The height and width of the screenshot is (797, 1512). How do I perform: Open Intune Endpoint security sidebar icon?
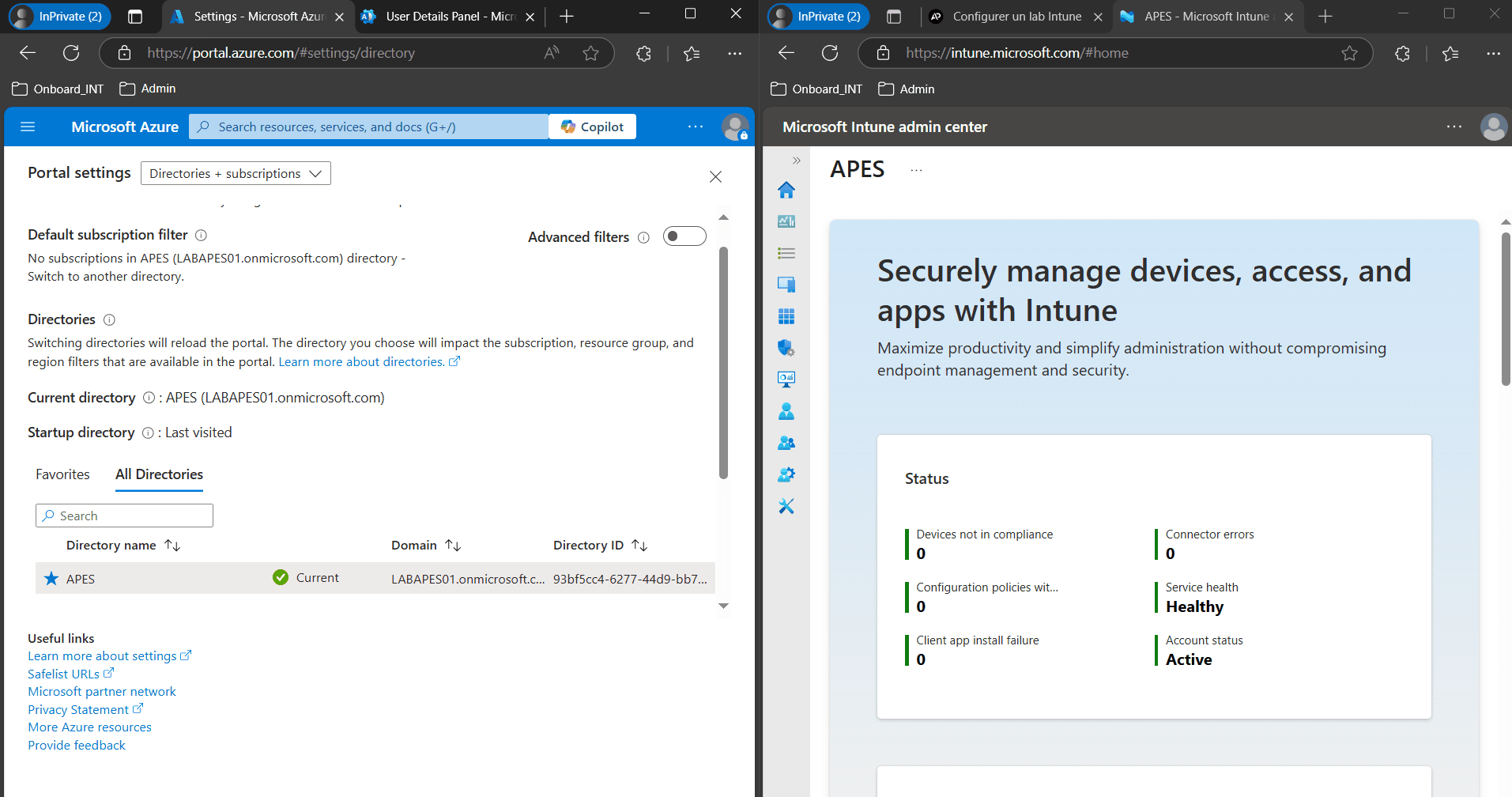click(786, 348)
